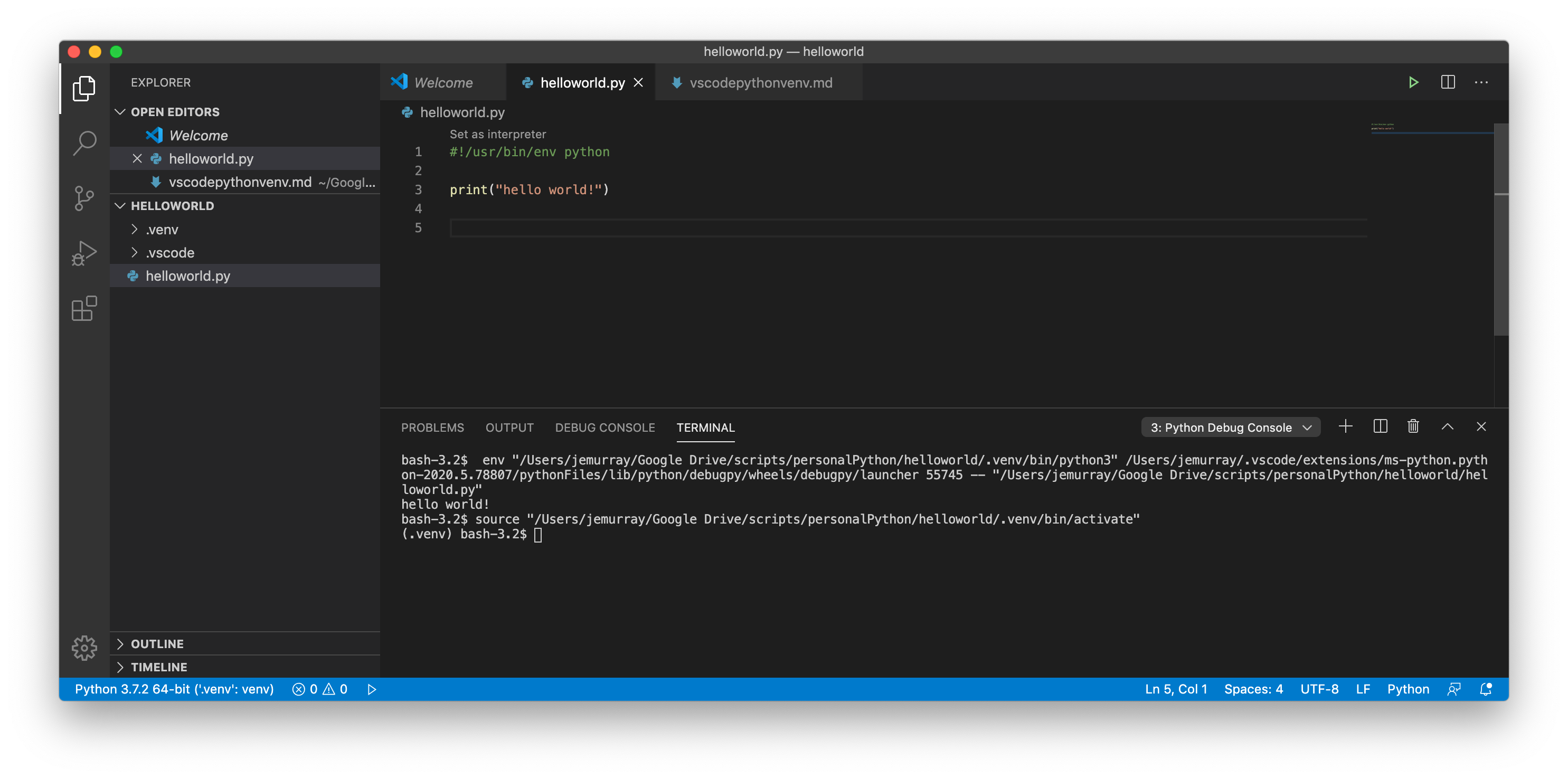
Task: Select the TERMINAL tab
Action: [x=706, y=427]
